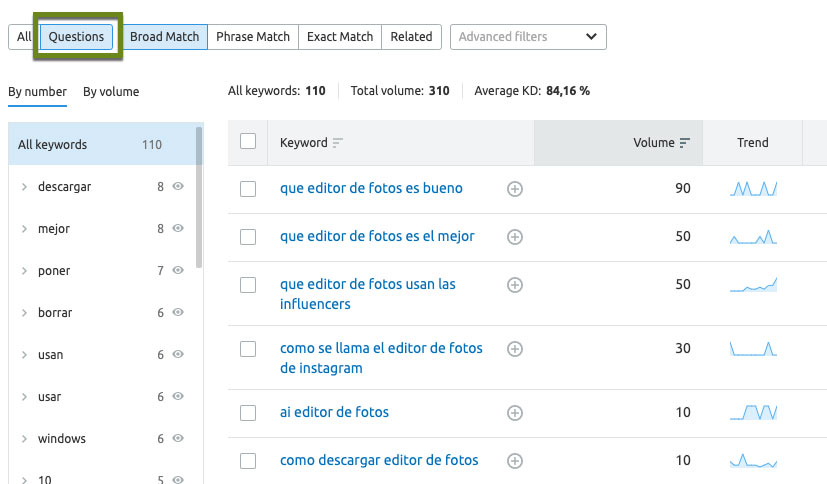The image size is (827, 484).
Task: Open trend chart for 'es bueno' keyword
Action: [x=753, y=188]
